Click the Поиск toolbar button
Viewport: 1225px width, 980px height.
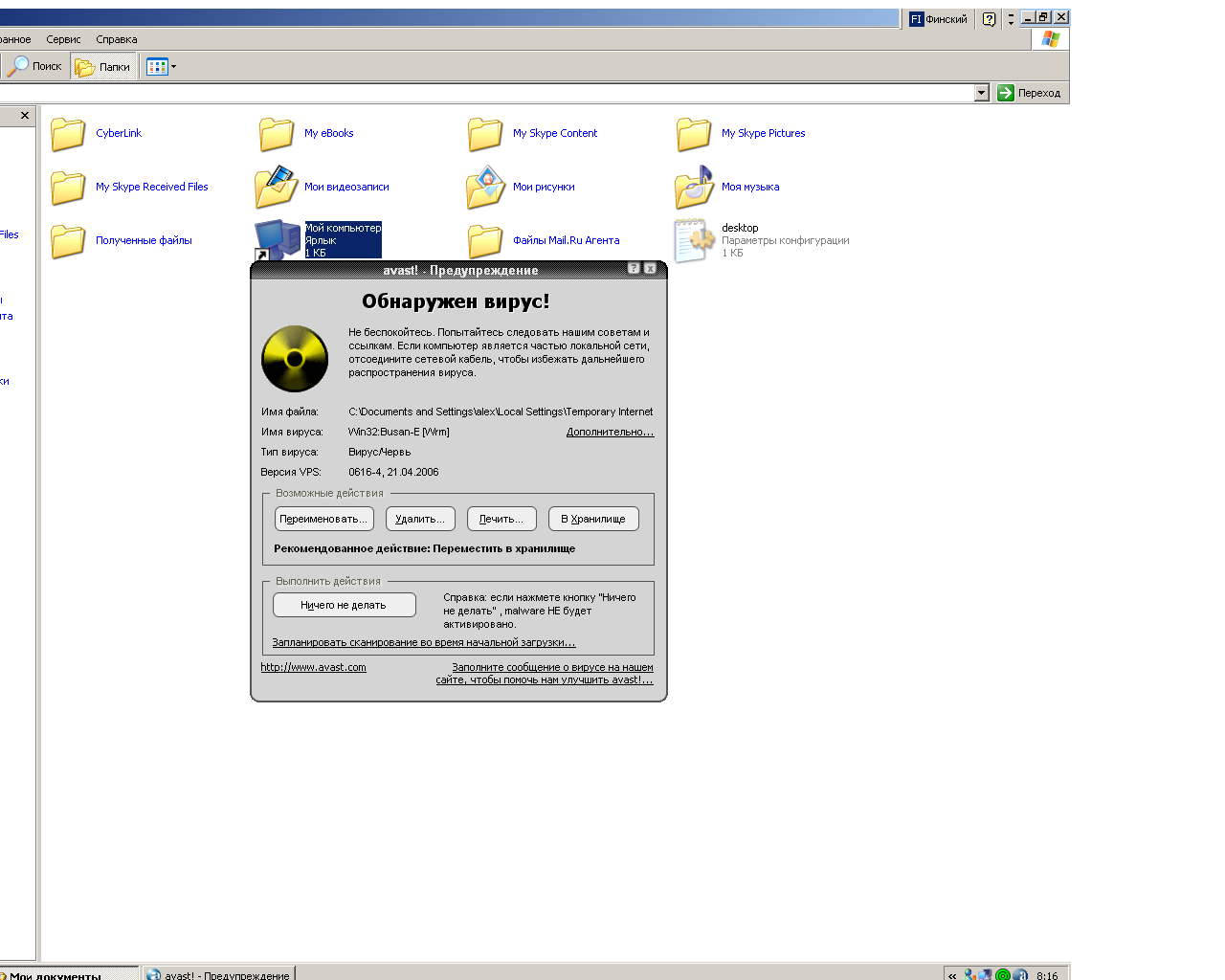click(x=35, y=66)
